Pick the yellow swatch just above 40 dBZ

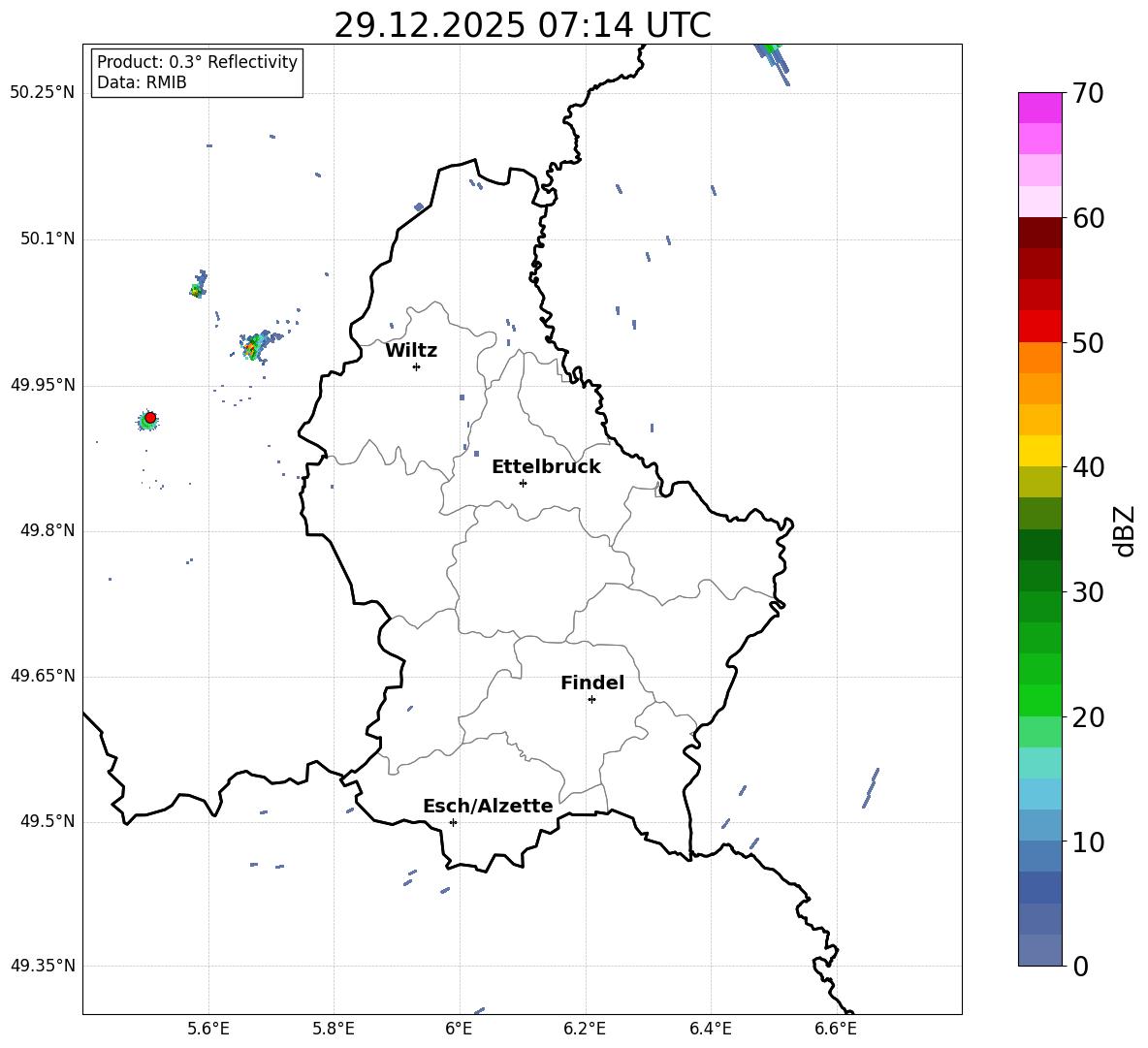click(1039, 451)
